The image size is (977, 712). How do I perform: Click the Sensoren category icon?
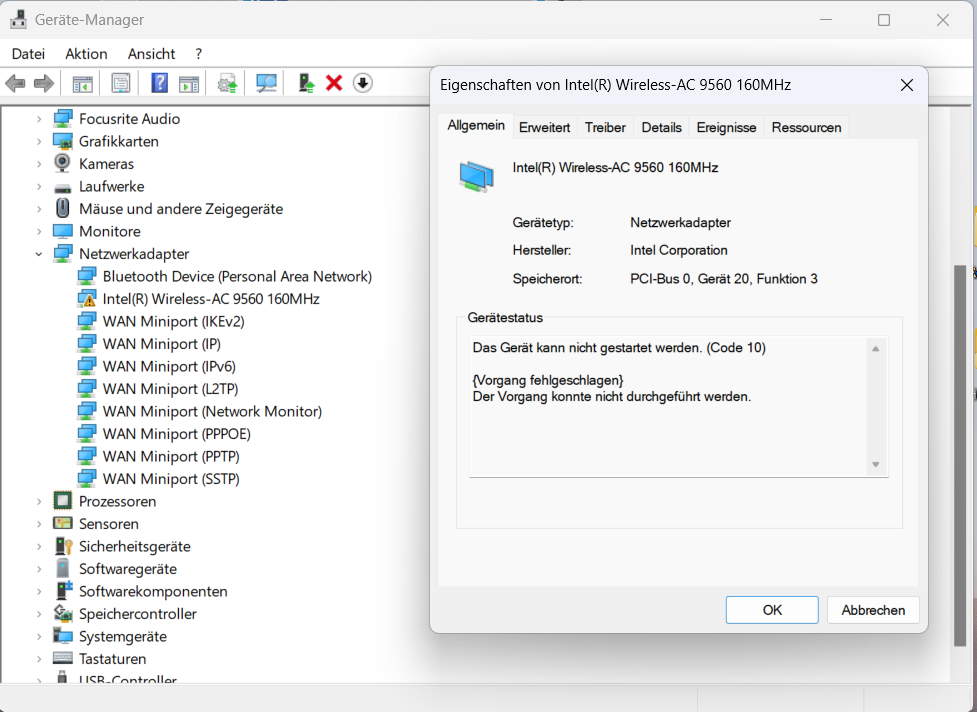point(63,523)
